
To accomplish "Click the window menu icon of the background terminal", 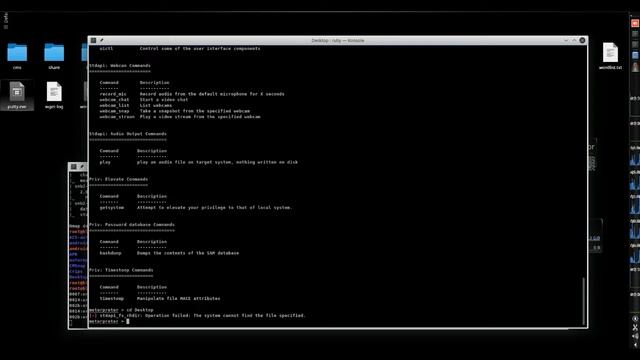I will point(73,167).
